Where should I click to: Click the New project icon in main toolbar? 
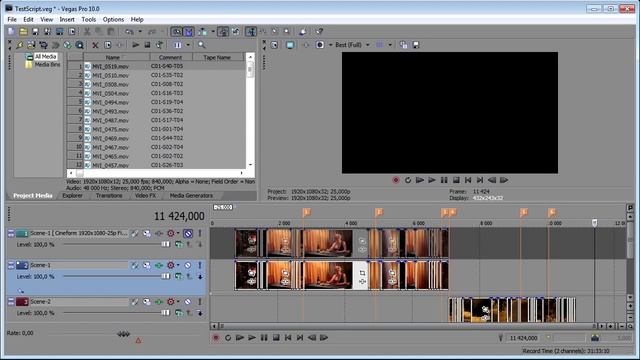click(11, 31)
